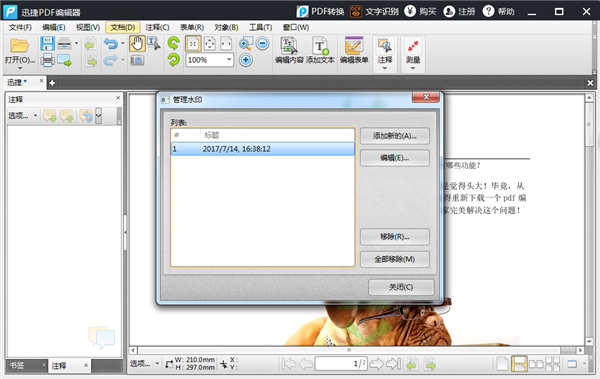Enable continuous page layout mode
This screenshot has height=379, width=600.
click(x=519, y=364)
